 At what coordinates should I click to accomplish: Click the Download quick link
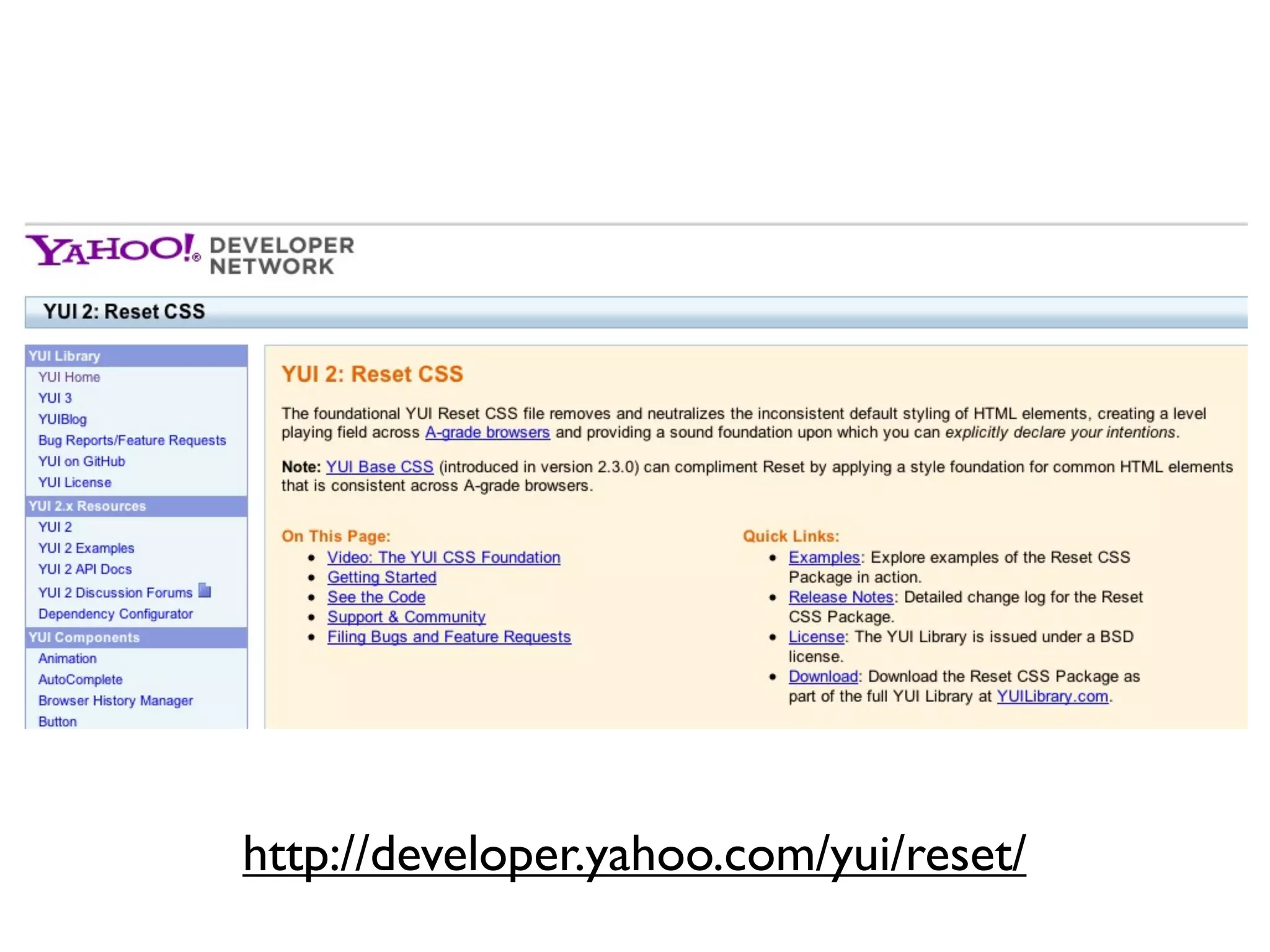click(x=823, y=676)
